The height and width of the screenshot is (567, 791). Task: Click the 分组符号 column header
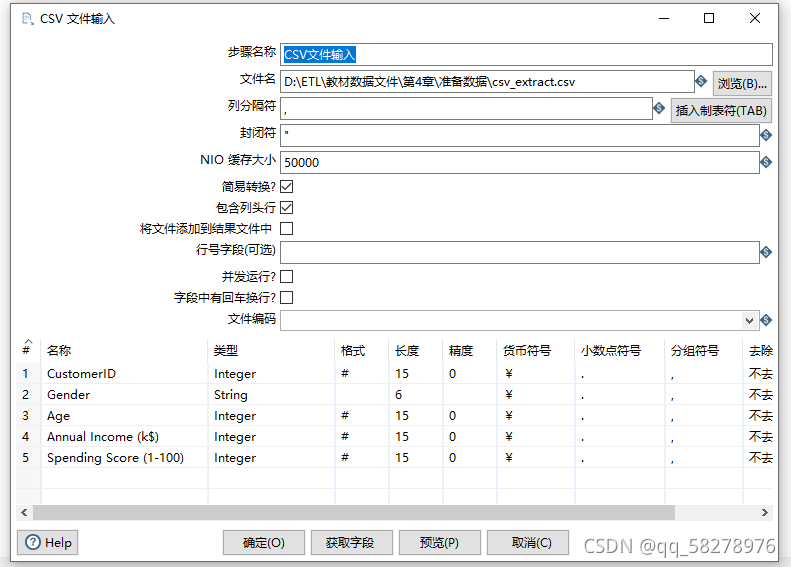703,350
